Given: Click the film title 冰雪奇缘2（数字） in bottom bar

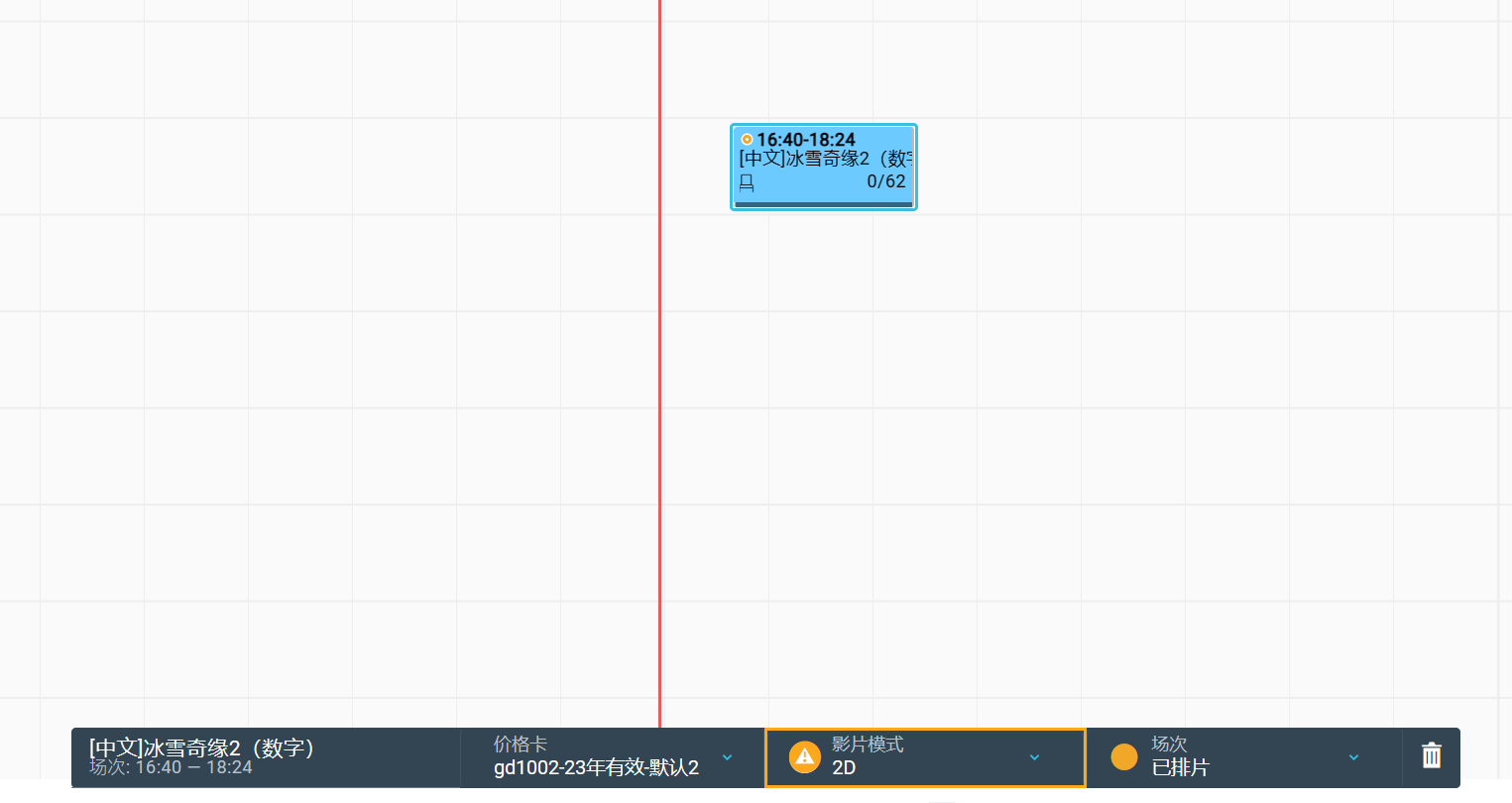Looking at the screenshot, I should [202, 747].
